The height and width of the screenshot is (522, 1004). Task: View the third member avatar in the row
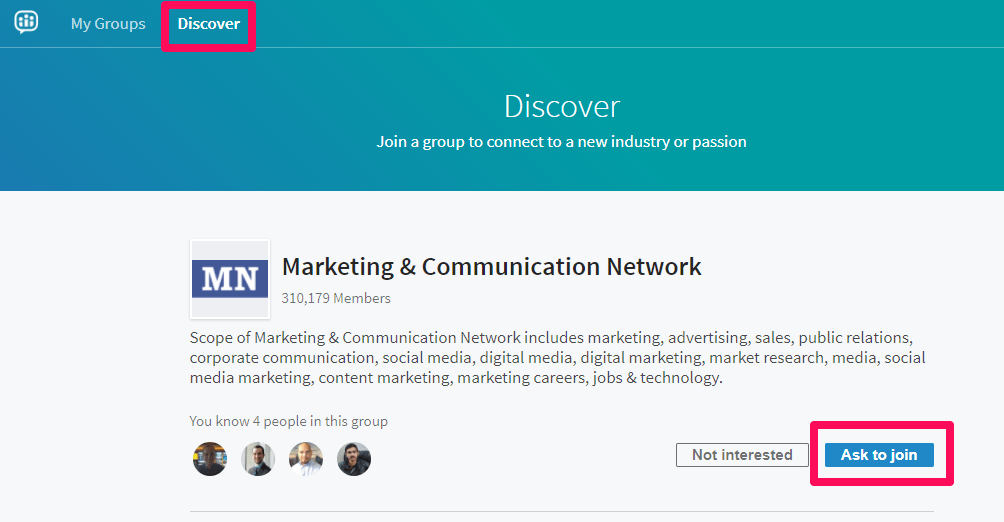pyautogui.click(x=306, y=459)
